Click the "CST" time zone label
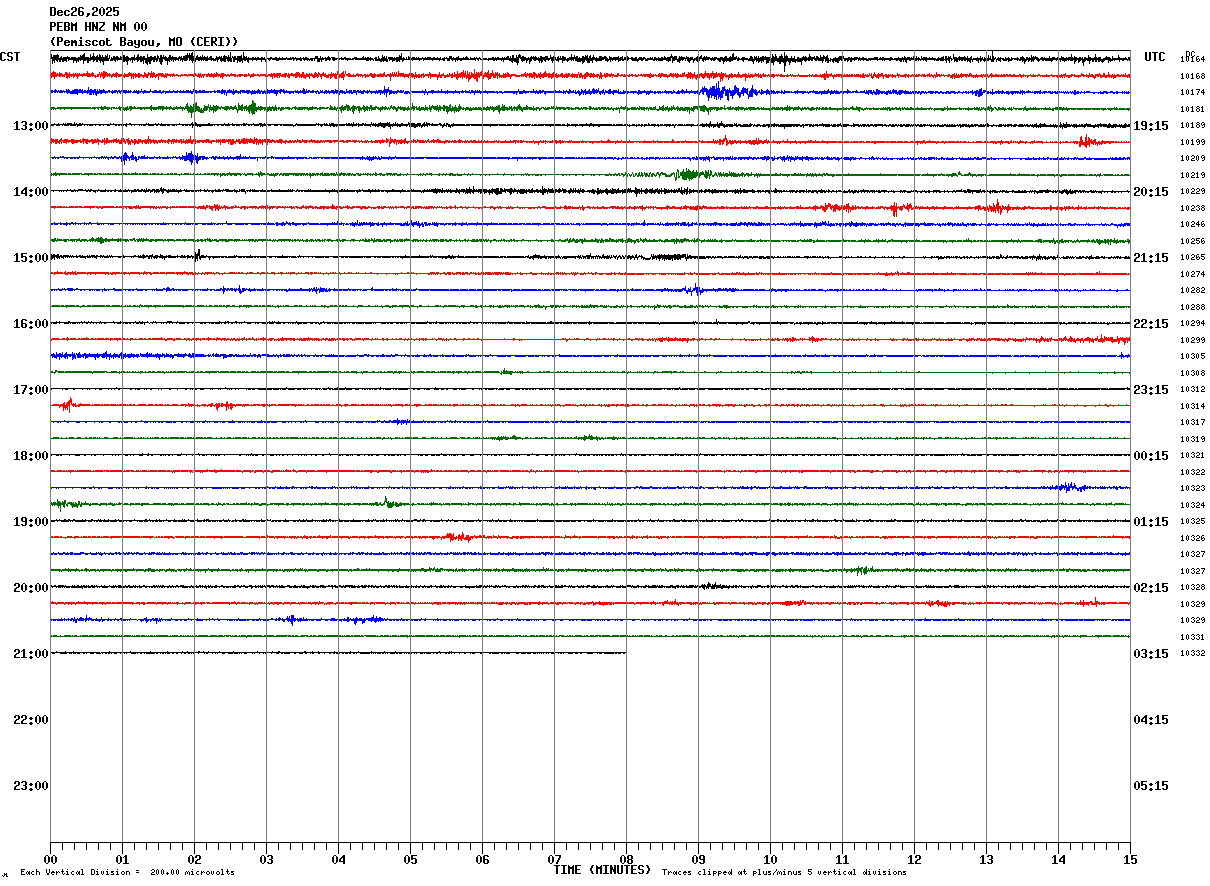Viewport: 1210px width, 886px height. click(10, 57)
